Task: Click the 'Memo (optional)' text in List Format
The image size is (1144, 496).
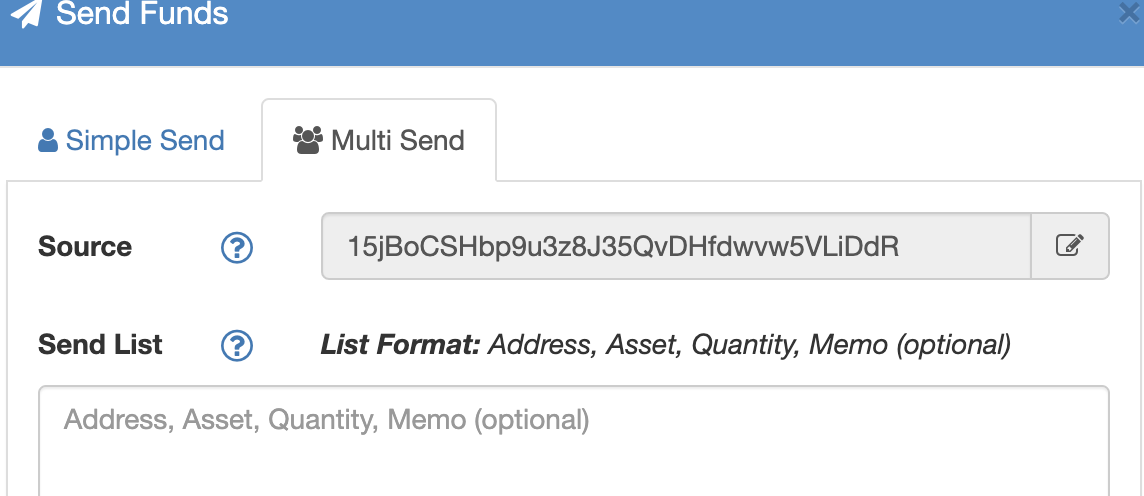Action: pos(910,344)
